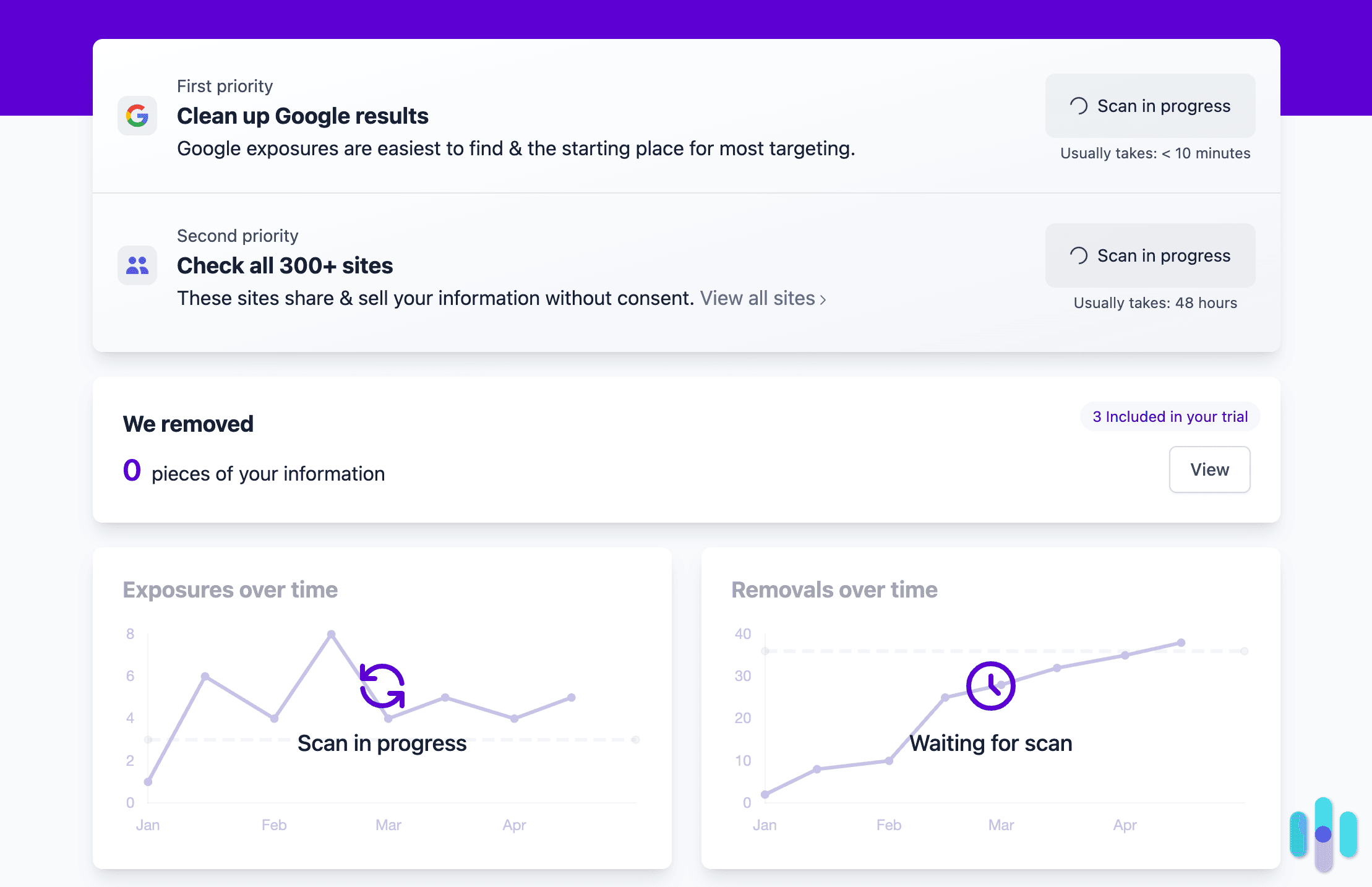
Task: Open the Clean up Google results section
Action: [302, 116]
